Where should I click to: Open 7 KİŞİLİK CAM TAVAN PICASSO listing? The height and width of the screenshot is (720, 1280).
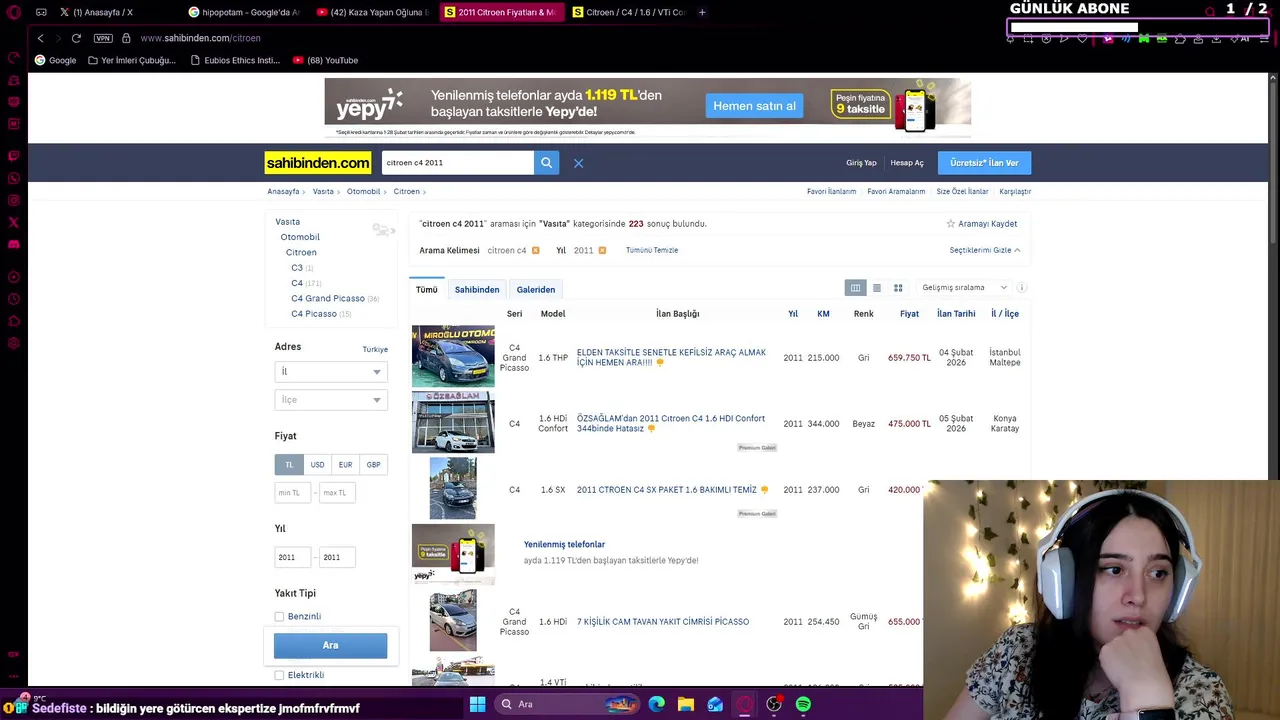(663, 622)
